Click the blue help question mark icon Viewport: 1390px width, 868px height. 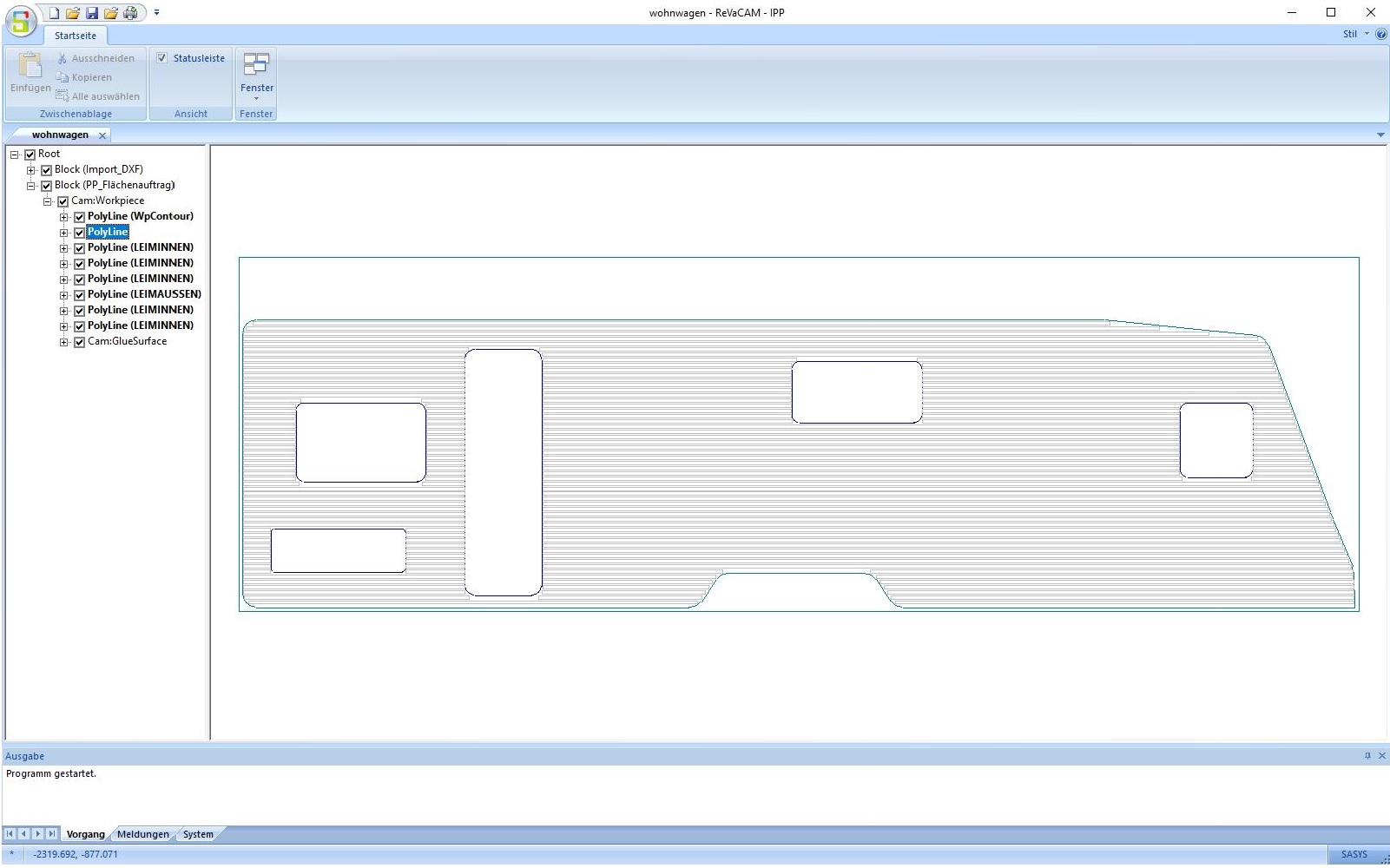(1381, 34)
